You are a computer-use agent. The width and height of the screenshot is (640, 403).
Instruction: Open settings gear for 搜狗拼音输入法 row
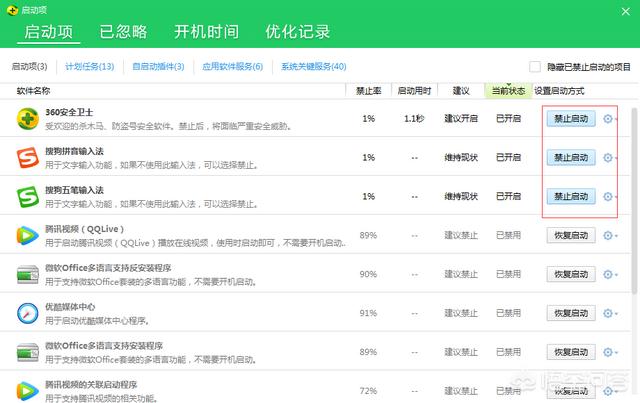pyautogui.click(x=608, y=158)
